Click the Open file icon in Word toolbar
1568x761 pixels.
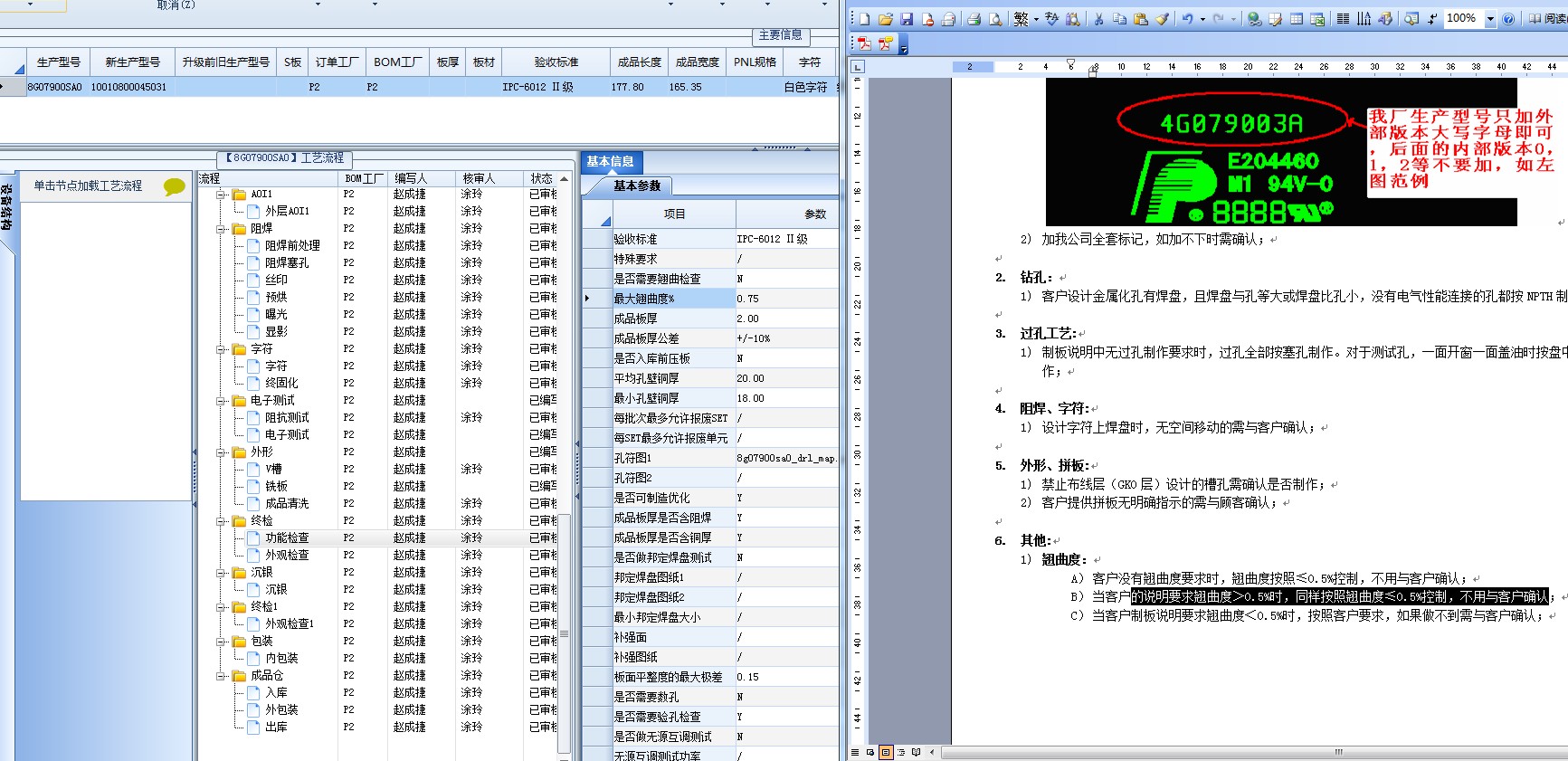(x=886, y=18)
